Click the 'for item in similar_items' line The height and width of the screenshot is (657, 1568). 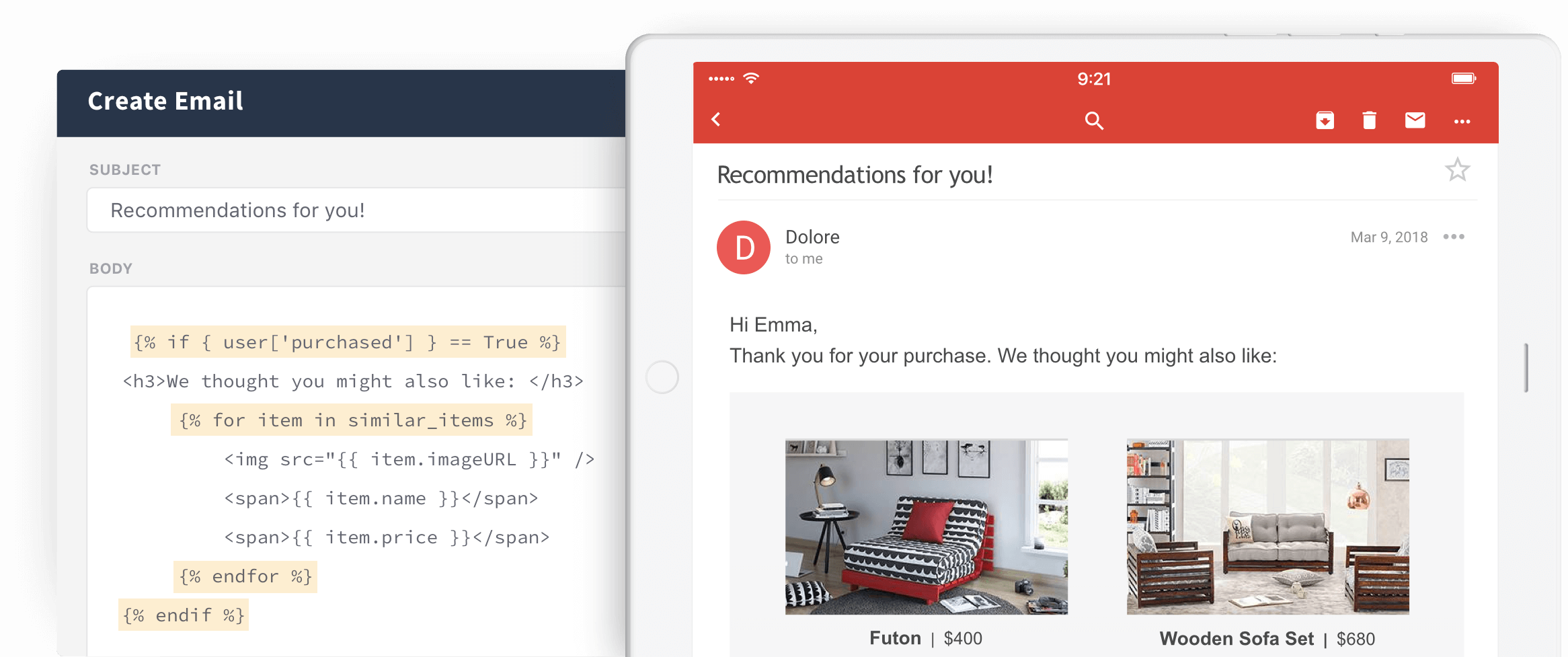[x=352, y=420]
